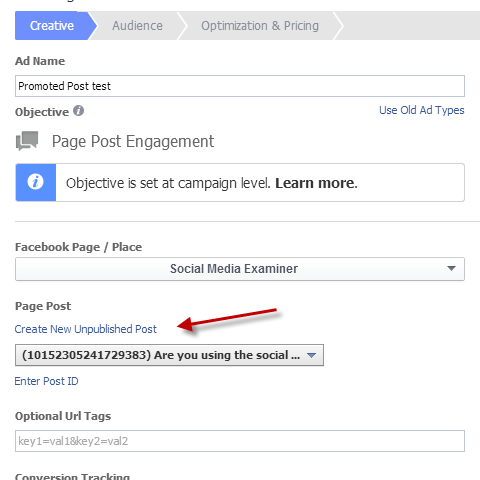Click the blue info icon in notice box

click(36, 182)
